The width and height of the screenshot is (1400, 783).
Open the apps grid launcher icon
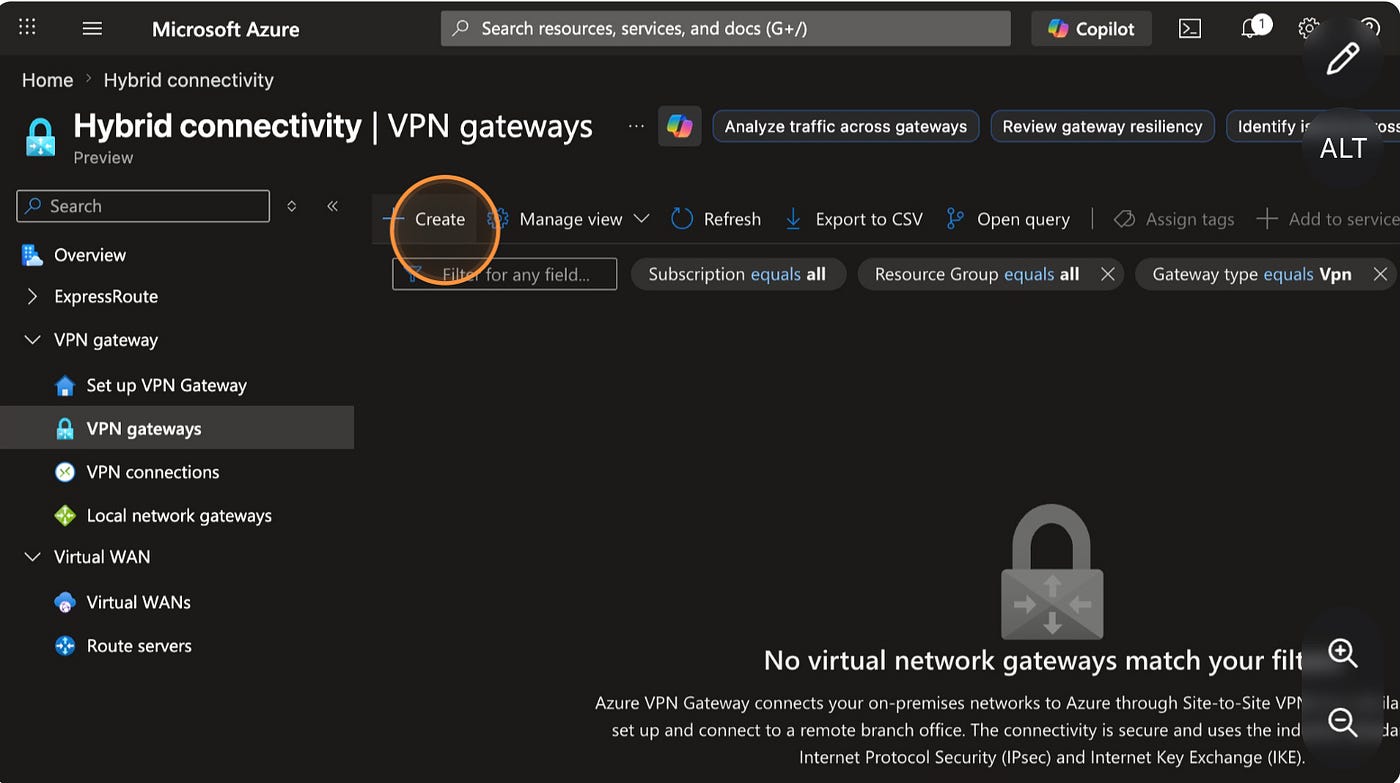27,28
